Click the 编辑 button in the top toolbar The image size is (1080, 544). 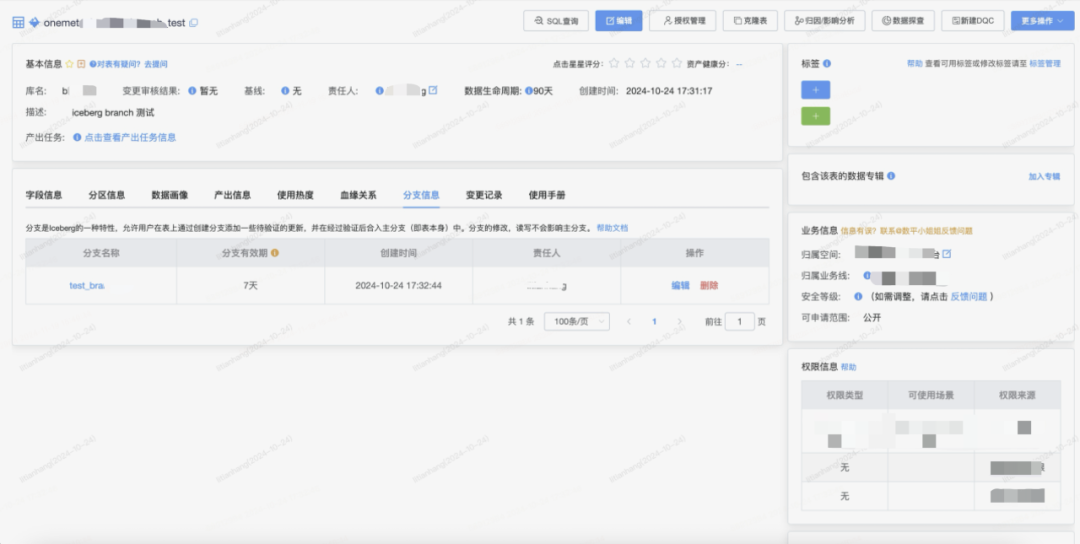(x=619, y=21)
